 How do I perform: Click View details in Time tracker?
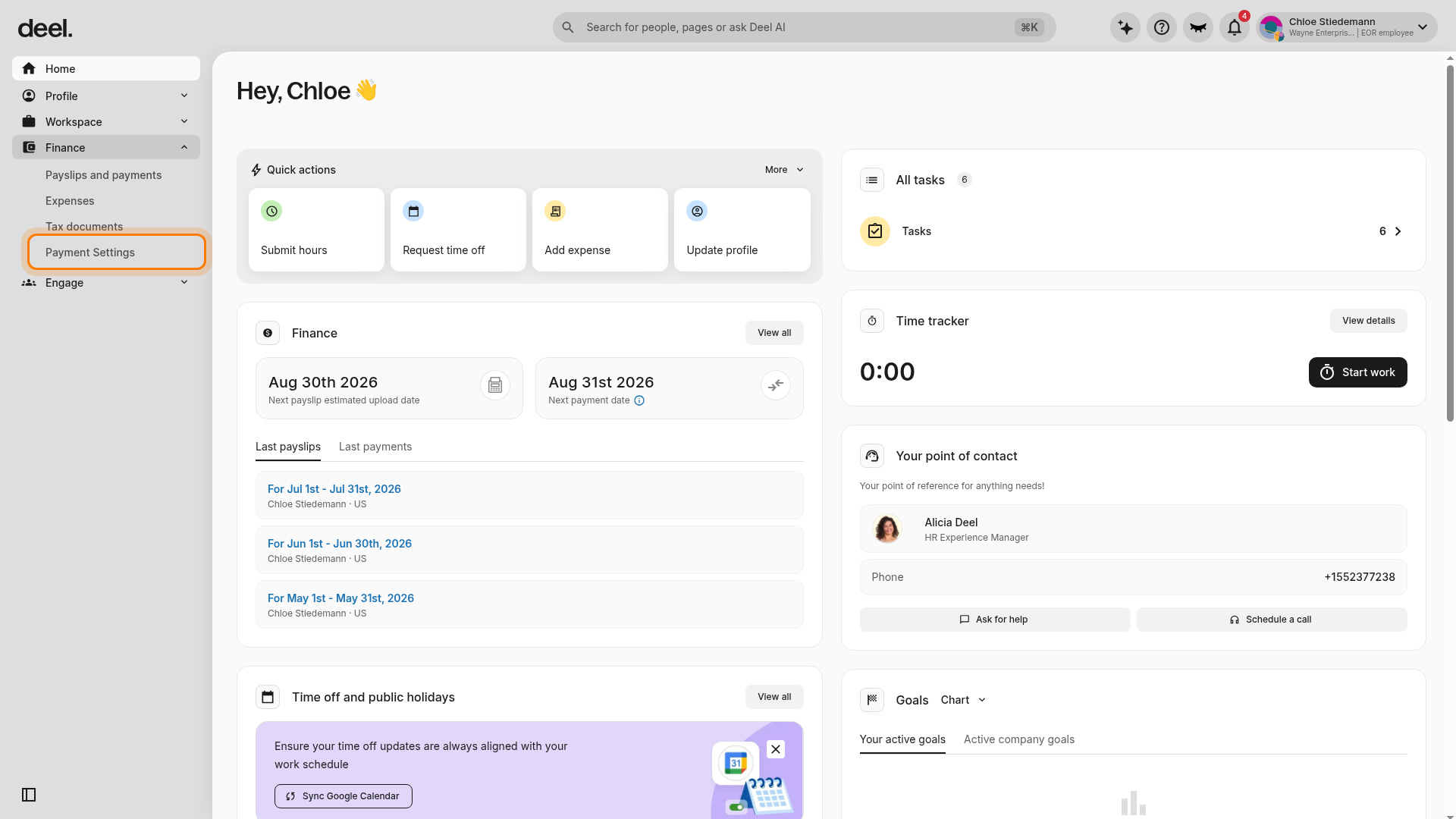click(1369, 321)
